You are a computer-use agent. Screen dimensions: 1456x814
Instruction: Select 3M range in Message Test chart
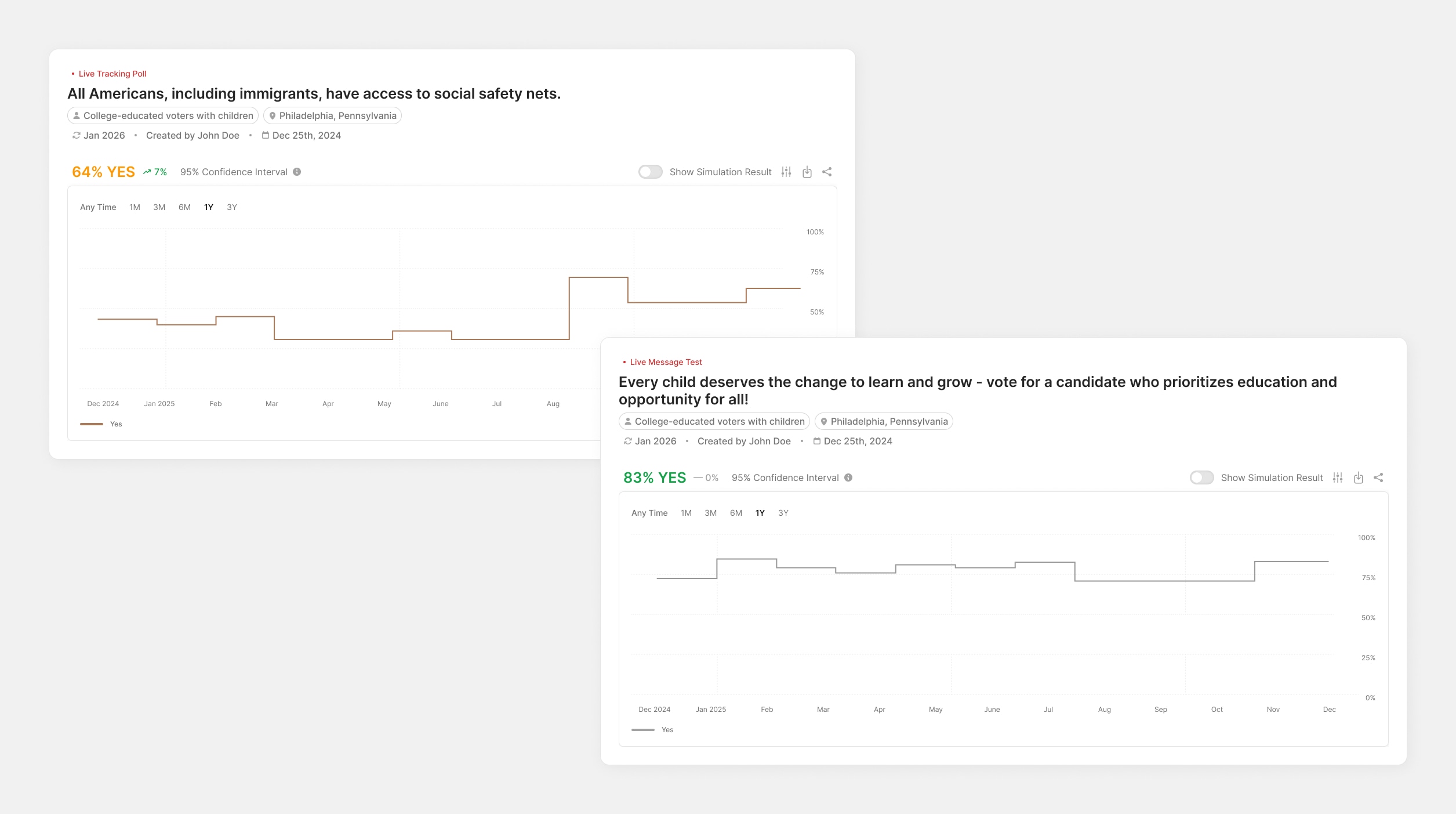(711, 513)
